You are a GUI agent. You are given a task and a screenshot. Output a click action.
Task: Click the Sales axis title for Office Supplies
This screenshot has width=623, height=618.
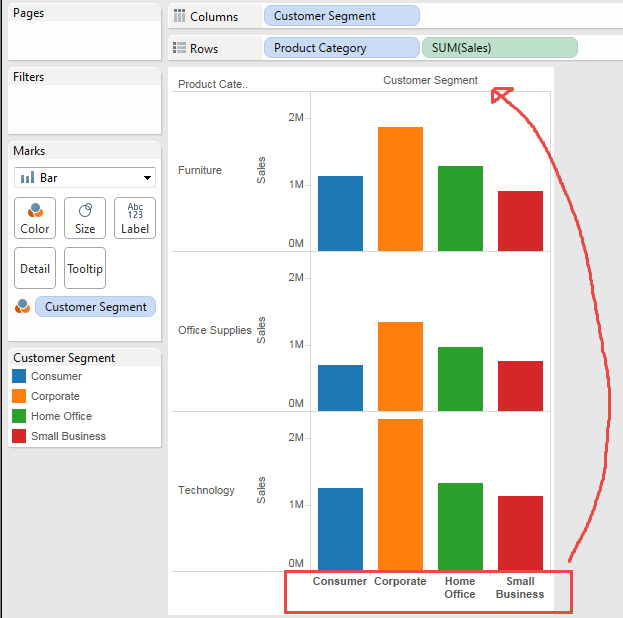261,330
